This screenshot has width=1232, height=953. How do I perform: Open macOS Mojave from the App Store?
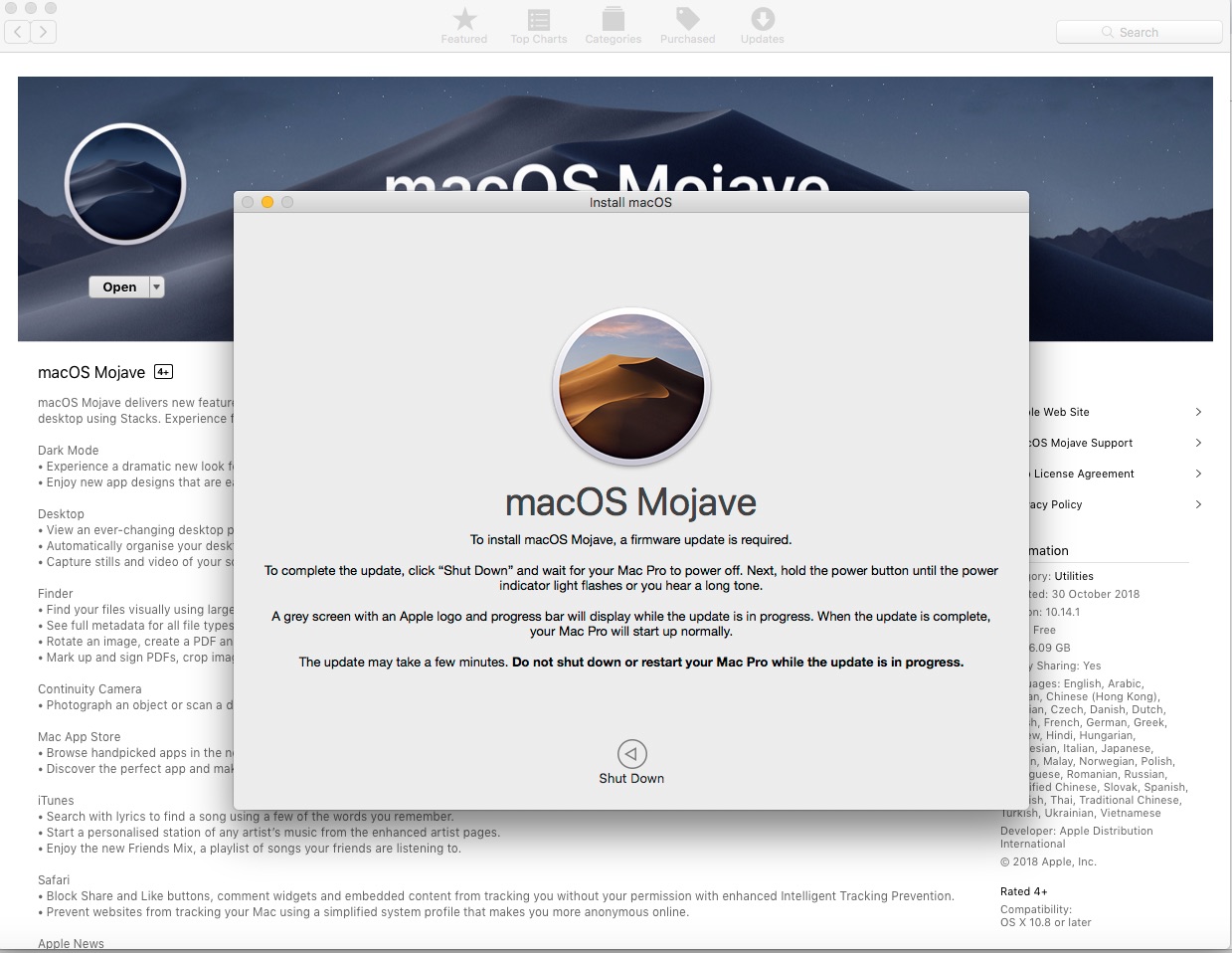point(119,286)
